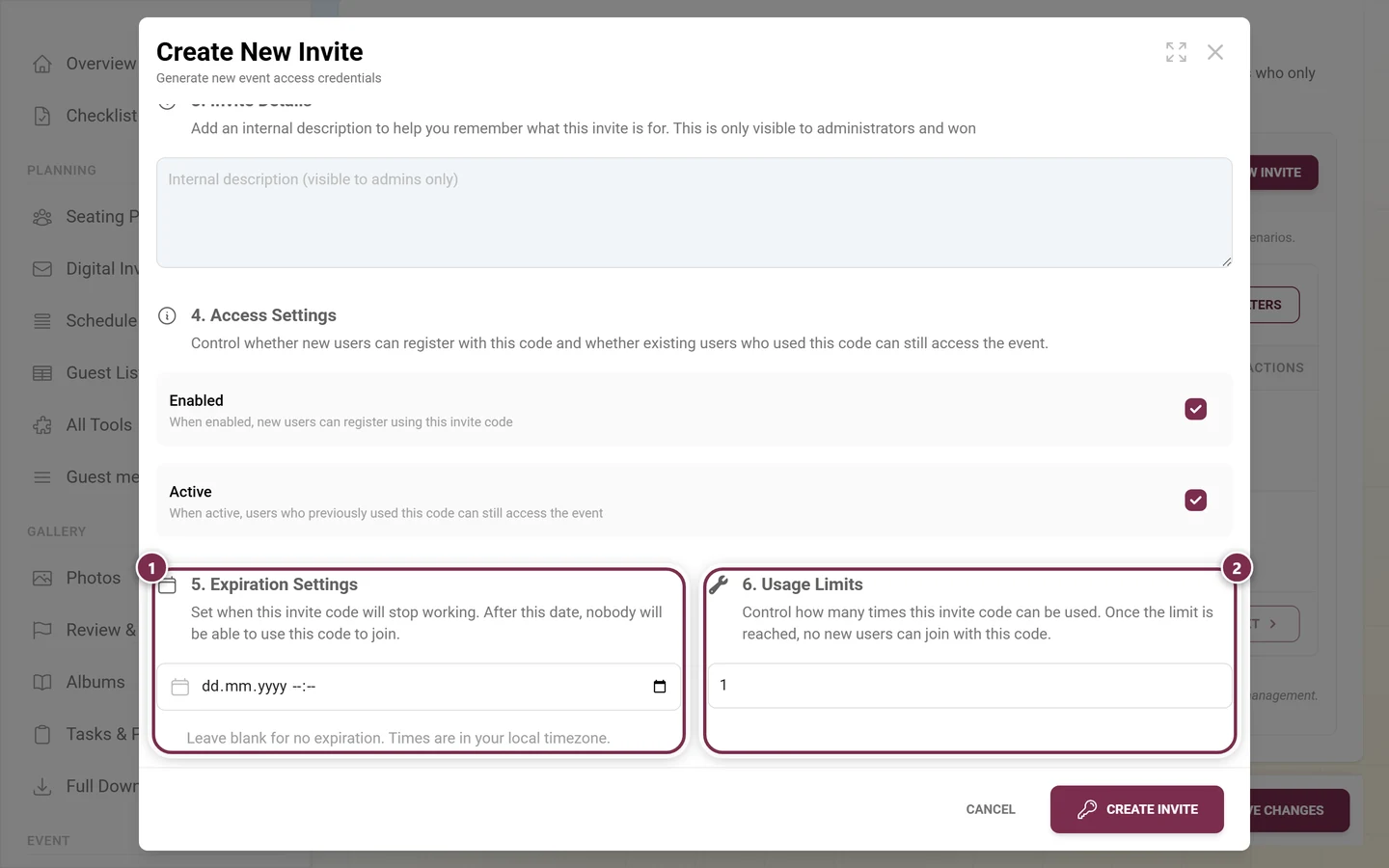Click the Create Invite button

(1137, 809)
